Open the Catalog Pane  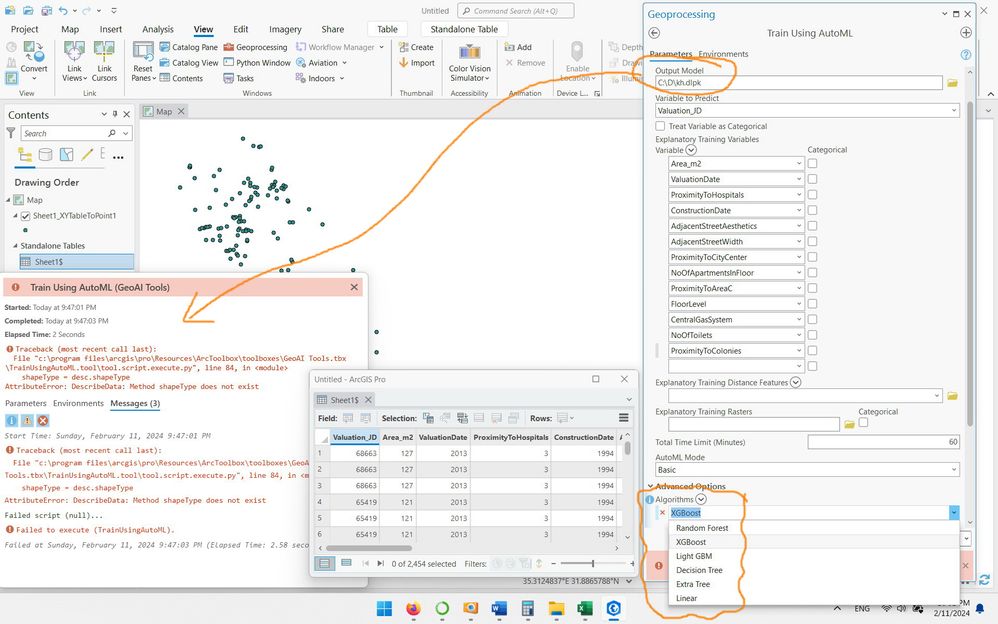pos(188,47)
